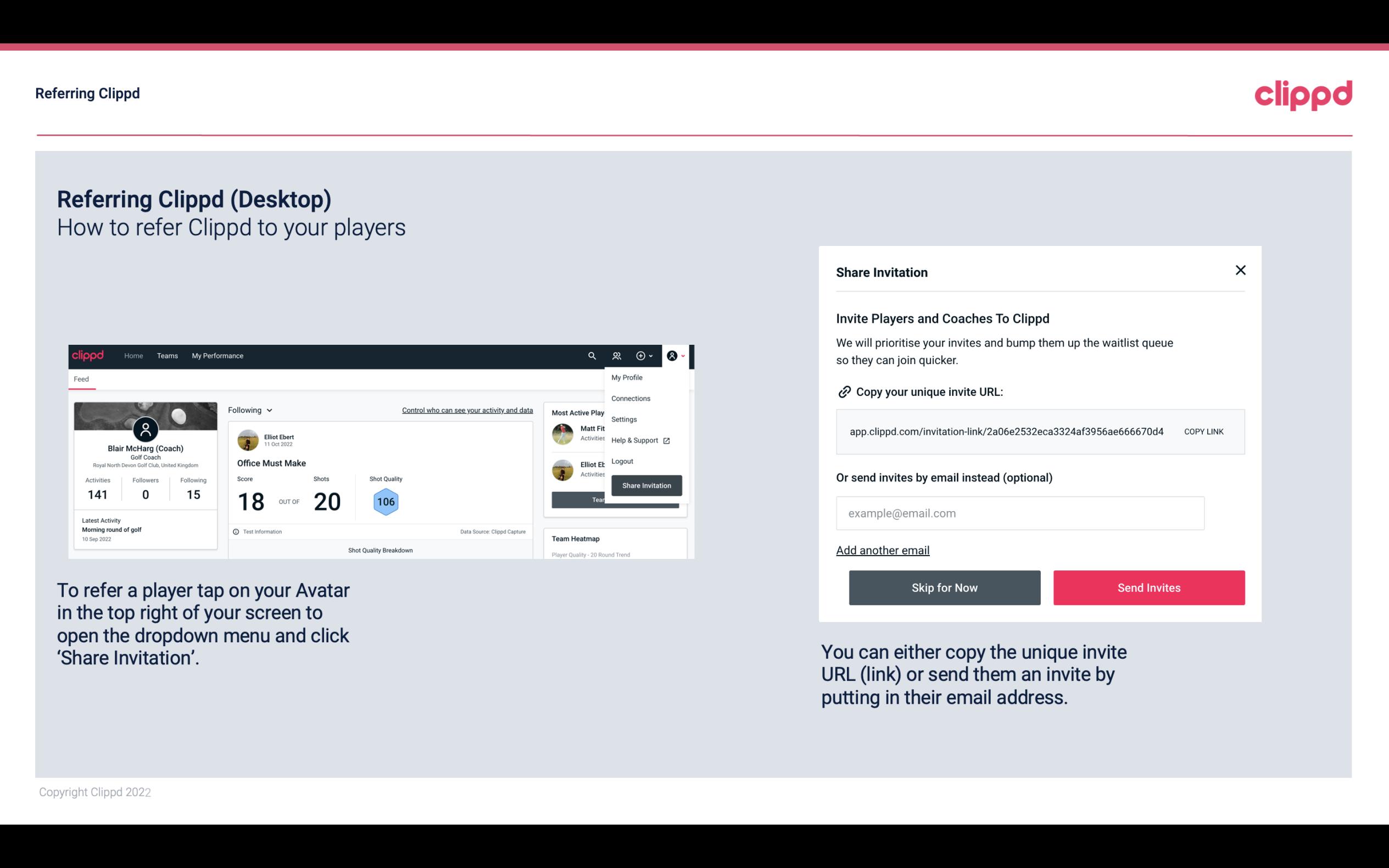
Task: Click 'Add another email' link in modal
Action: pos(882,550)
